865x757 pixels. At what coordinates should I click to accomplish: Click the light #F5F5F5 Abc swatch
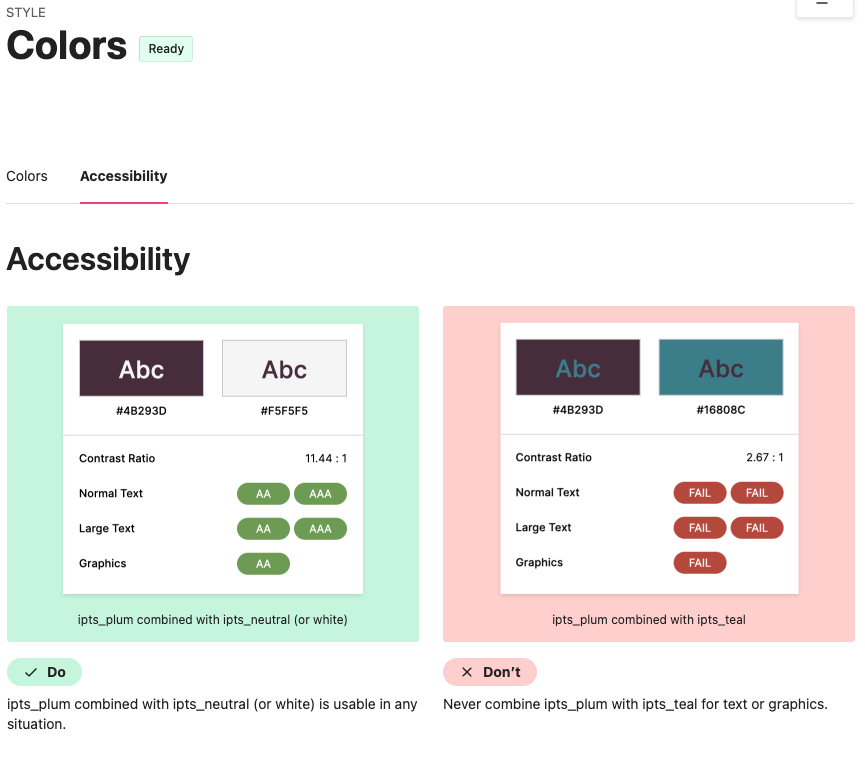tap(284, 369)
